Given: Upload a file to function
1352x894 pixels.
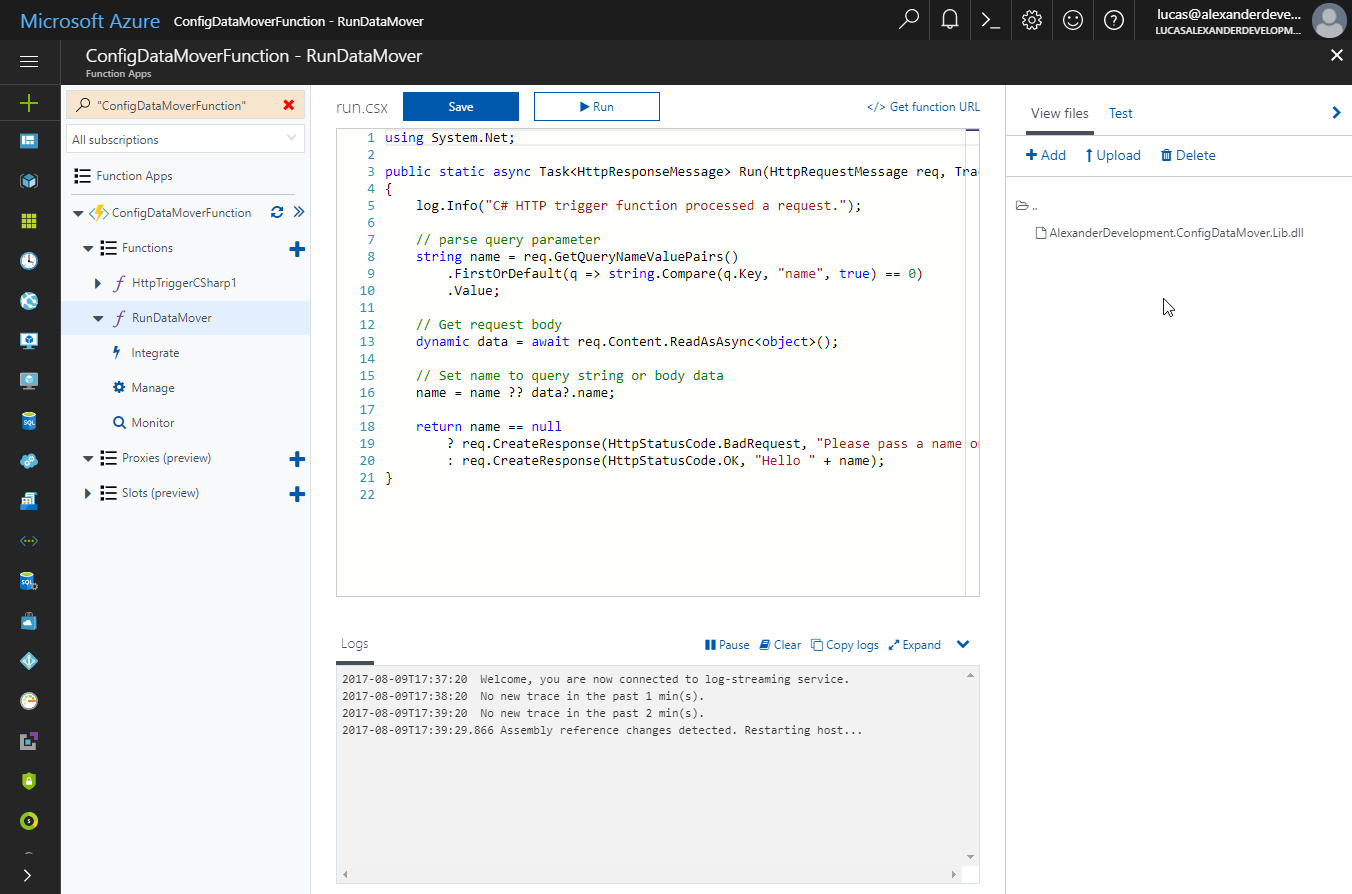Looking at the screenshot, I should (x=1113, y=155).
